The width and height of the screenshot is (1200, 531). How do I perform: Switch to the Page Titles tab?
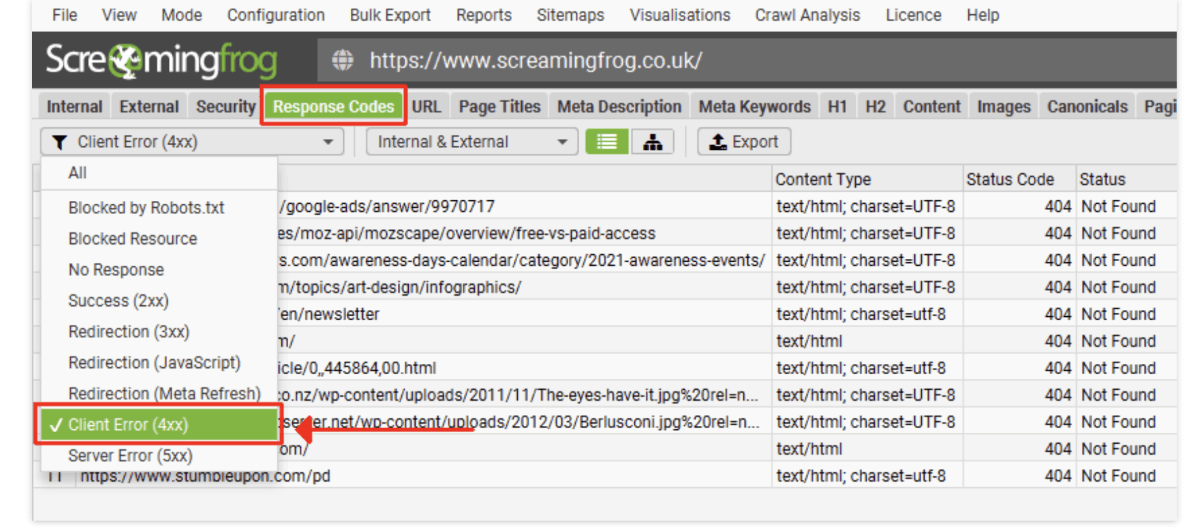[499, 107]
